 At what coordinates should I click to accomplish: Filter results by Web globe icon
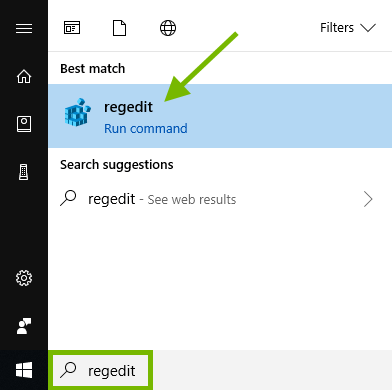click(x=168, y=28)
